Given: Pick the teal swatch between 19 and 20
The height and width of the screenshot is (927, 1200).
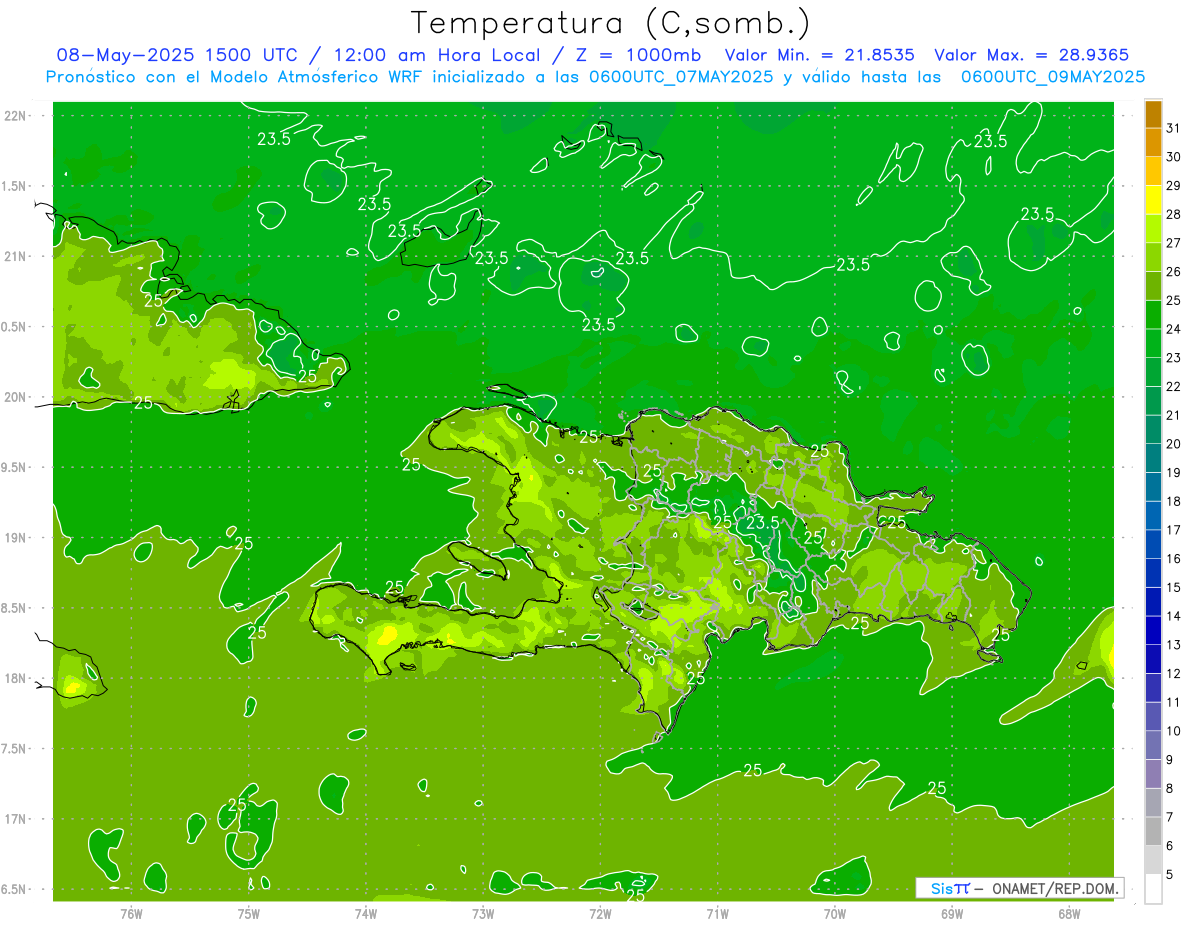Looking at the screenshot, I should tap(1153, 459).
